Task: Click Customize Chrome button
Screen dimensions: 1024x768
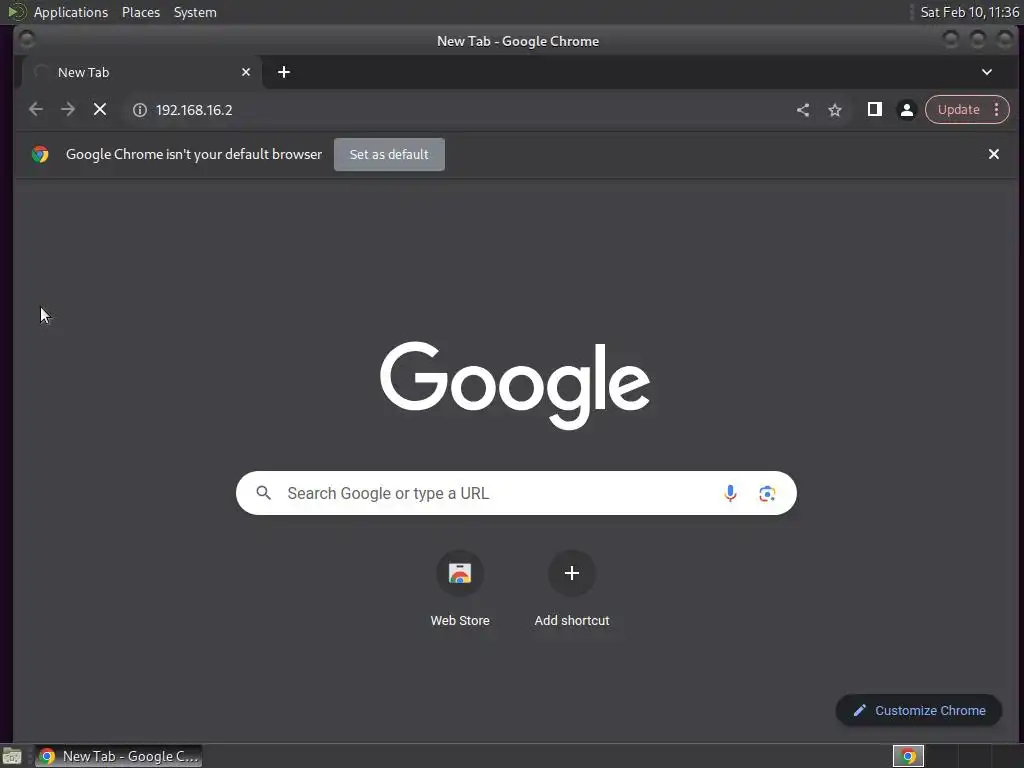Action: point(919,710)
